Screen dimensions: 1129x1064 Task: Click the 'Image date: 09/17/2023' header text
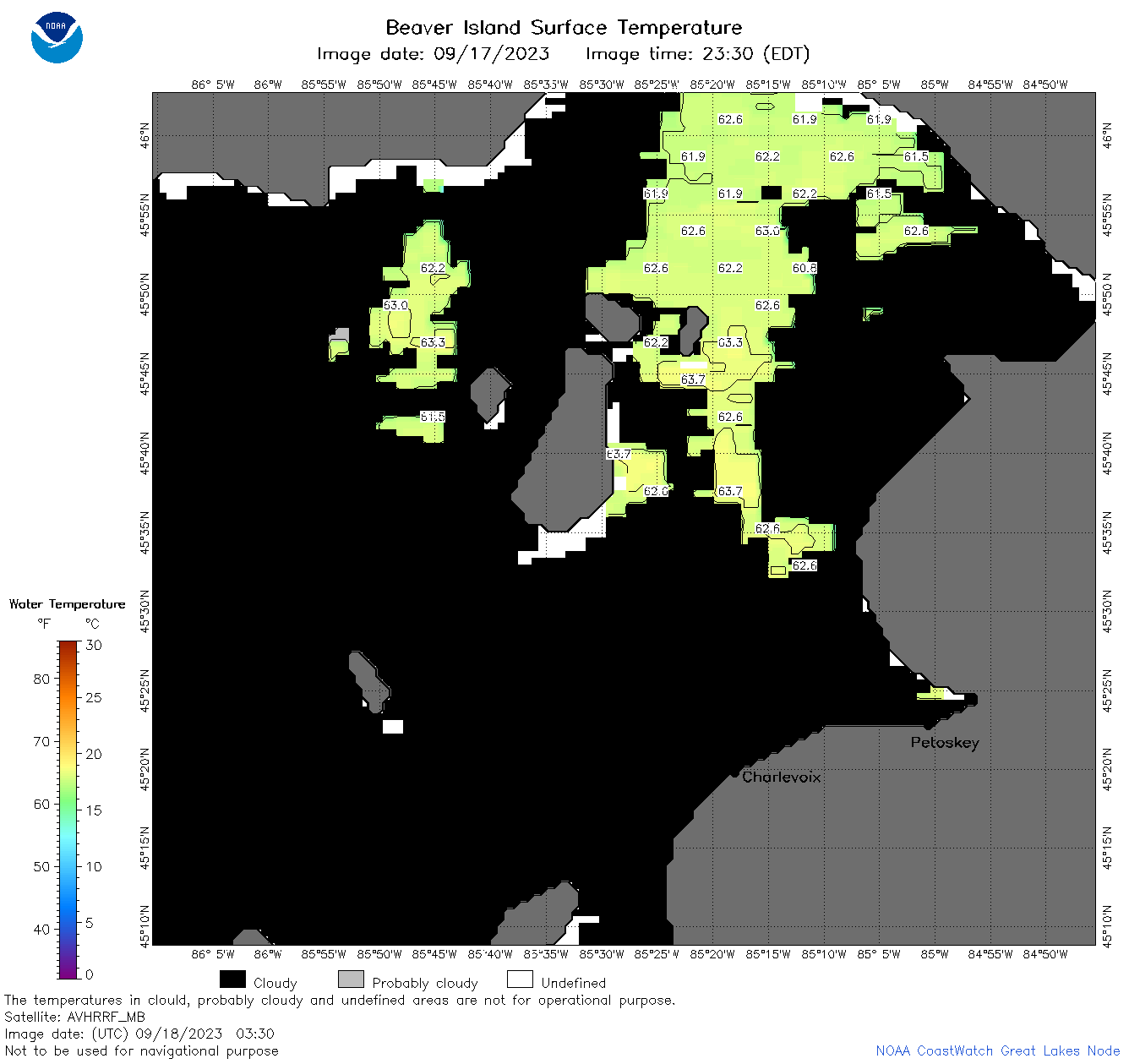(433, 54)
